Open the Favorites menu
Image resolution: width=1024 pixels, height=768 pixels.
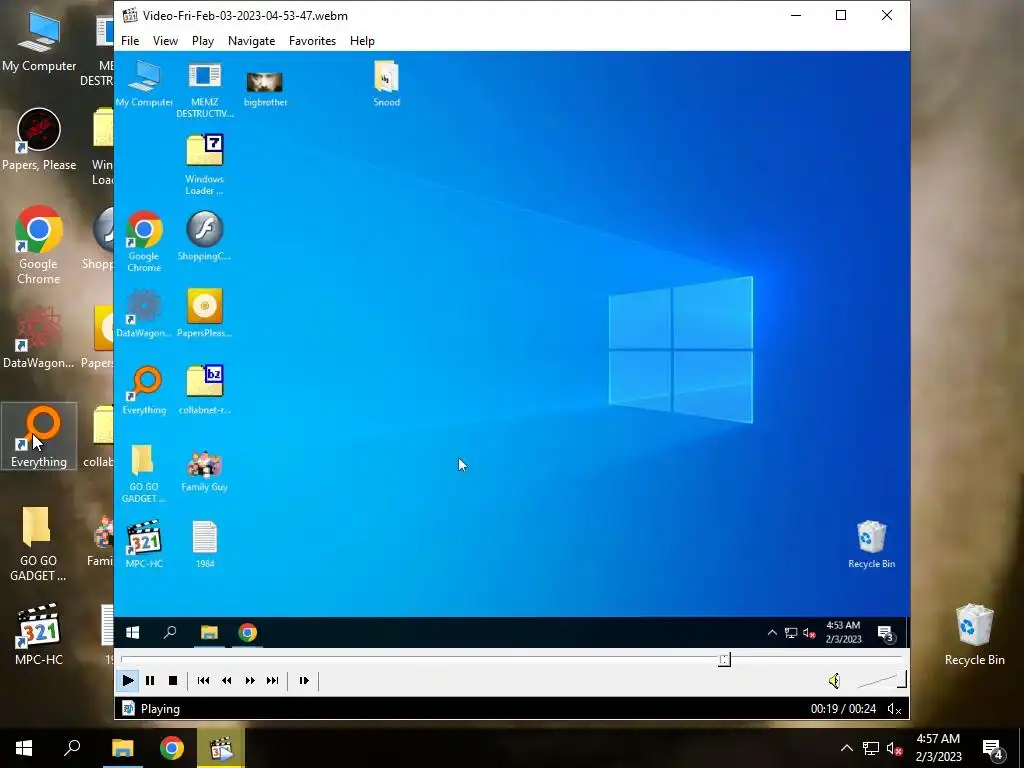coord(312,40)
